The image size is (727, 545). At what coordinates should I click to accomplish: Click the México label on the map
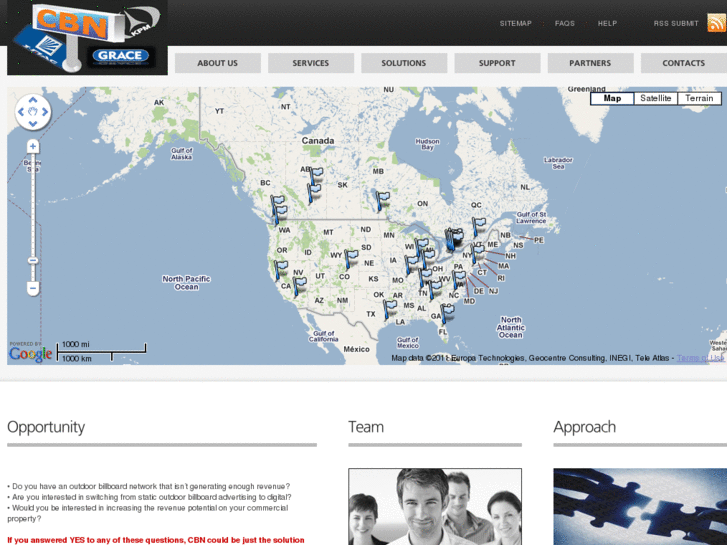(357, 349)
